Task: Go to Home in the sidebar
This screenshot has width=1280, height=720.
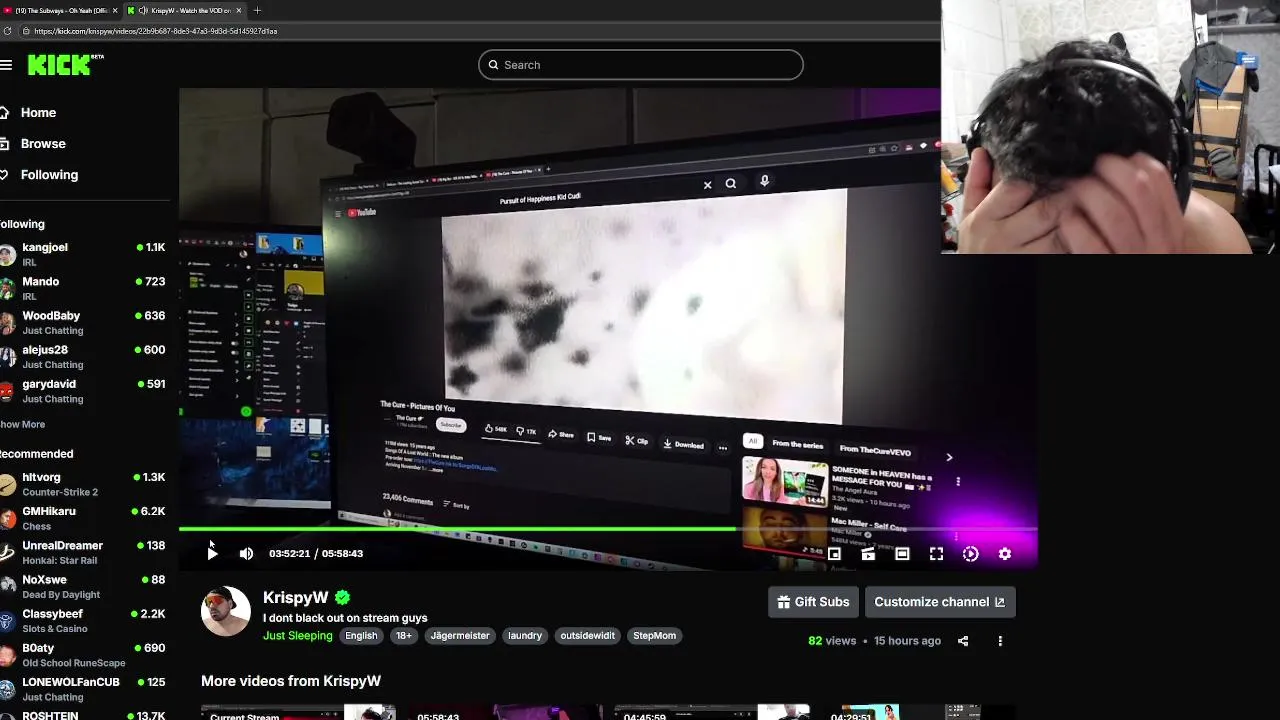Action: pyautogui.click(x=38, y=113)
